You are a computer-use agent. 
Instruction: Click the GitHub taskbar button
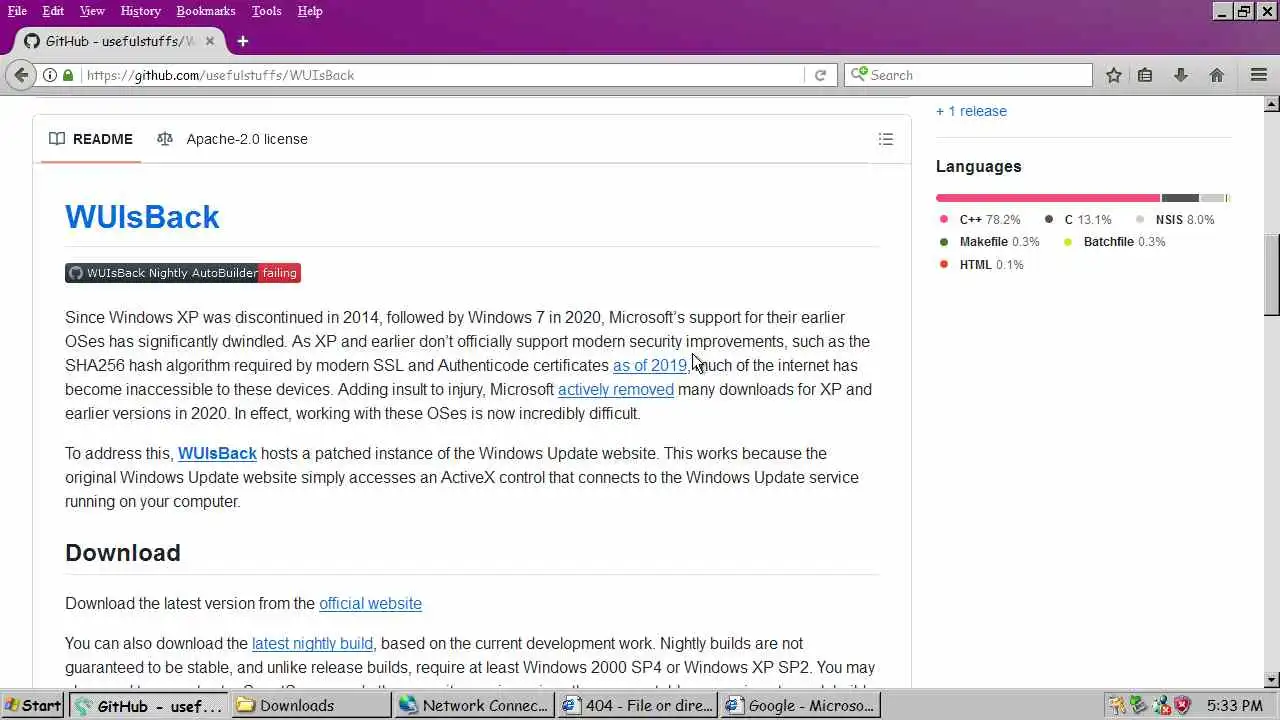click(149, 705)
